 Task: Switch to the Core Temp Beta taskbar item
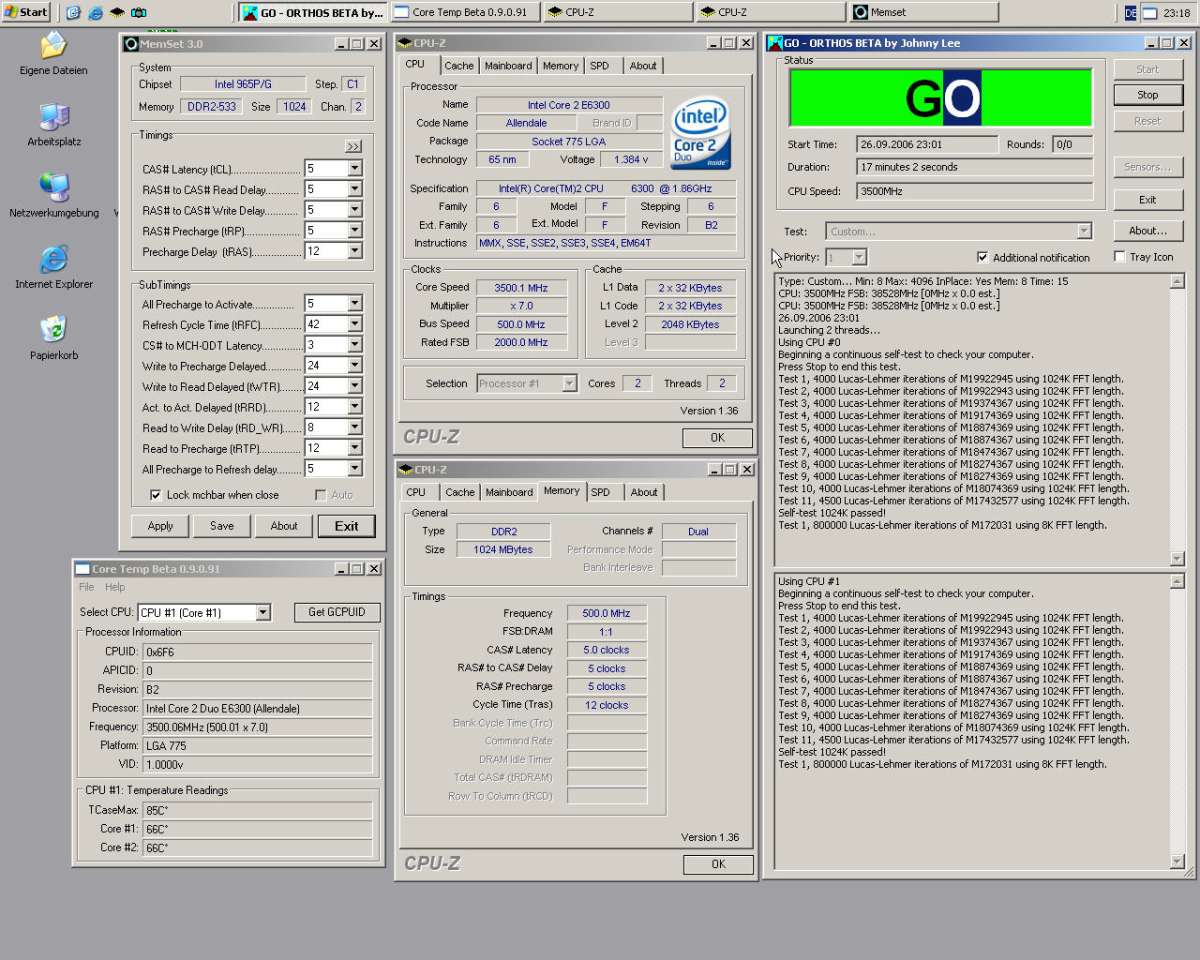tap(465, 12)
